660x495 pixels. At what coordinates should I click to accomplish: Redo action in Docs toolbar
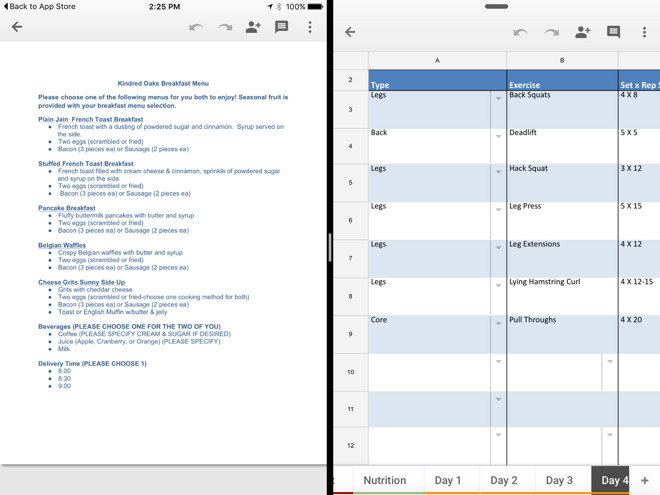click(x=225, y=27)
